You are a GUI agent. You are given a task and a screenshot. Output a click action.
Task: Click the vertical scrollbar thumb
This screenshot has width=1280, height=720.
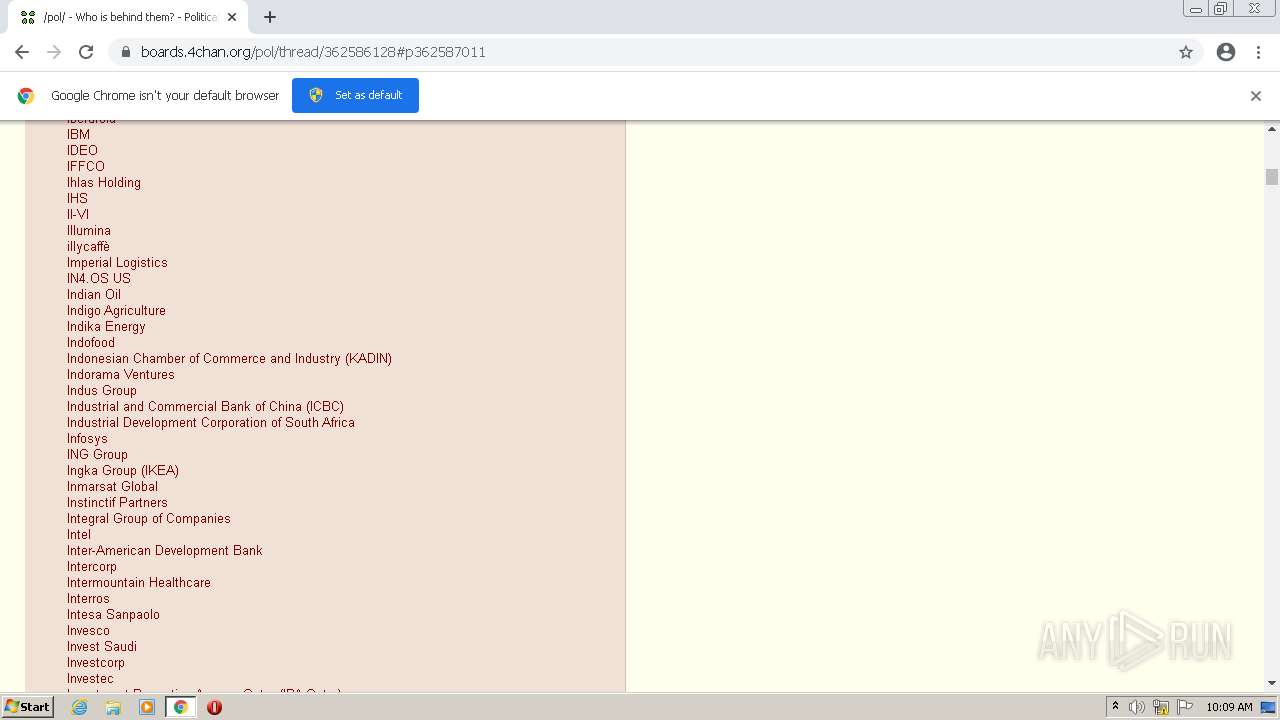pyautogui.click(x=1272, y=177)
